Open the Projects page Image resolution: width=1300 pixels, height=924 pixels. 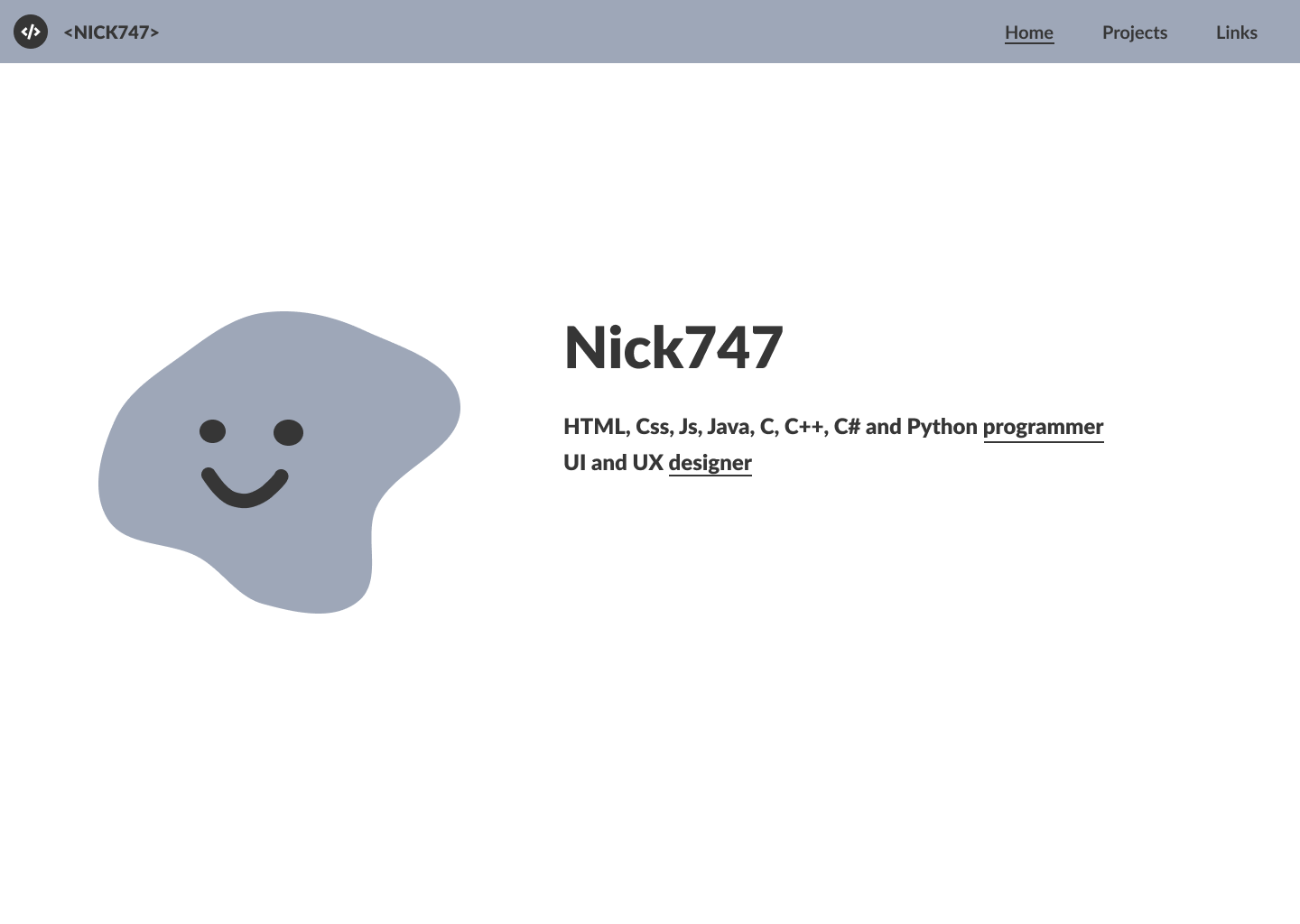click(1135, 32)
